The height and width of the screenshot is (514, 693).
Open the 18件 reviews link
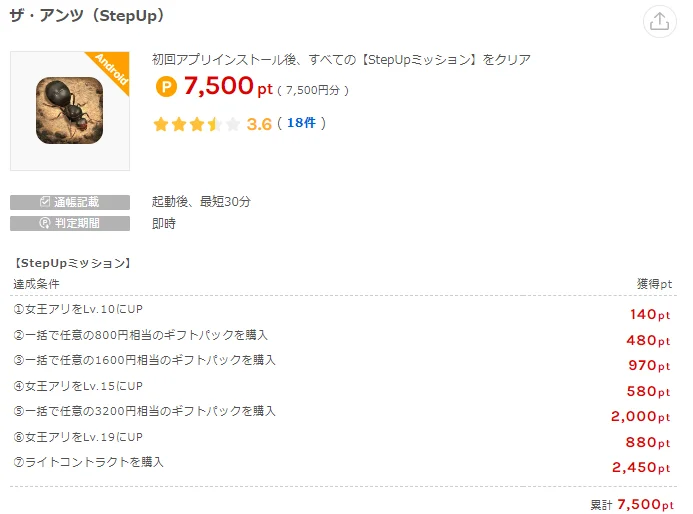(x=300, y=123)
